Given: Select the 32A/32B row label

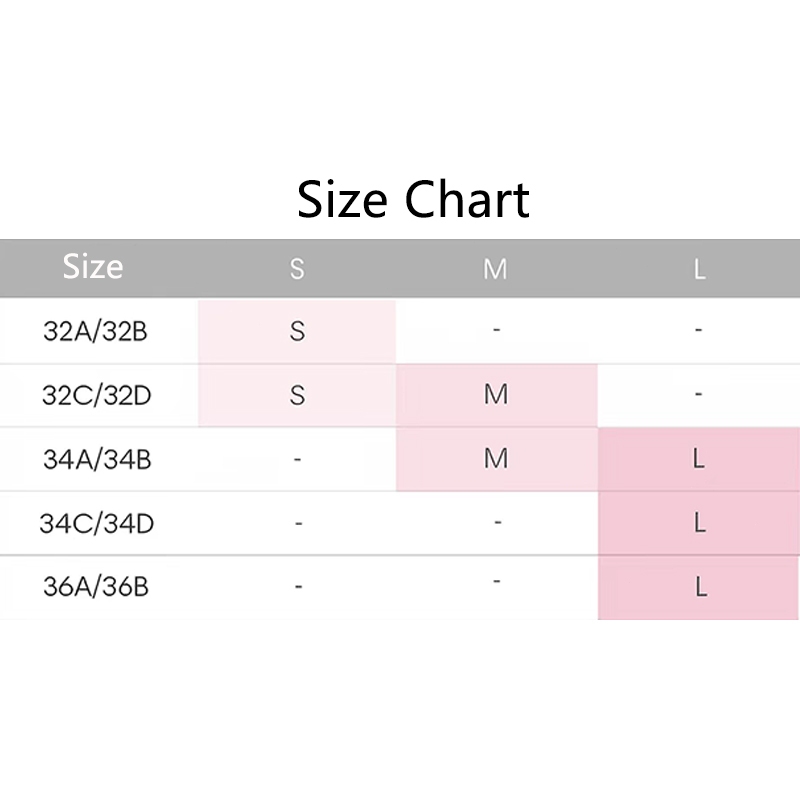Looking at the screenshot, I should click(x=95, y=331).
